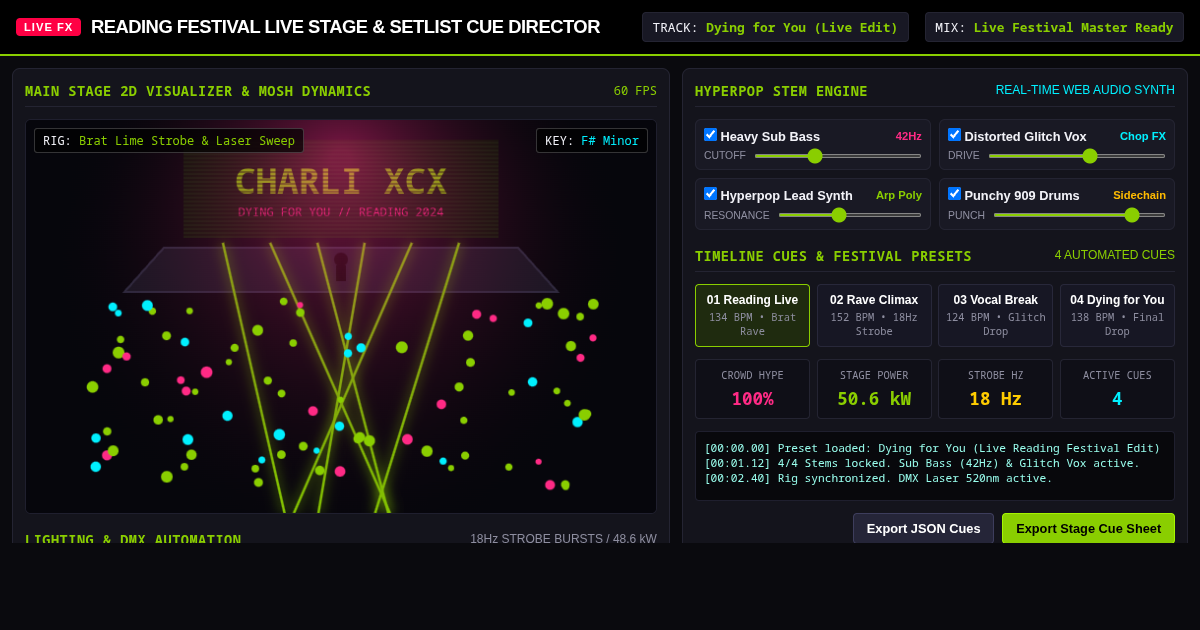The image size is (1200, 630).
Task: Click the 4 AUTOMATED CUES label
Action: tap(1115, 255)
